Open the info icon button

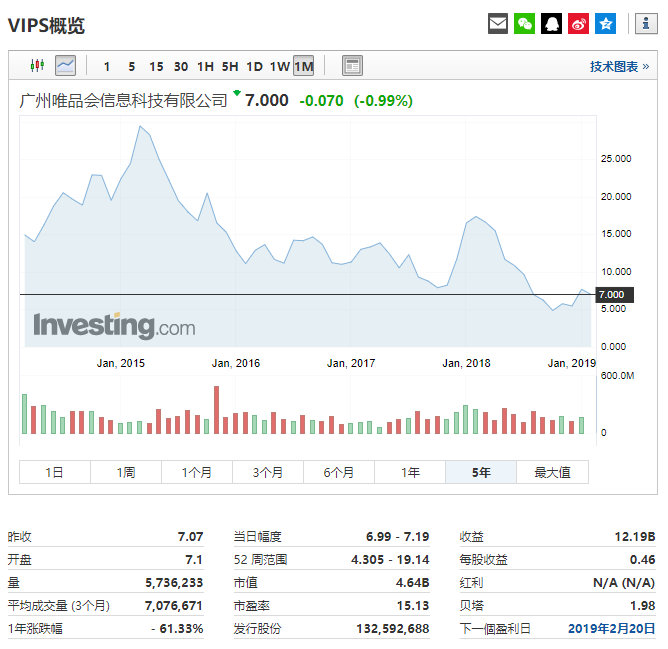(646, 23)
